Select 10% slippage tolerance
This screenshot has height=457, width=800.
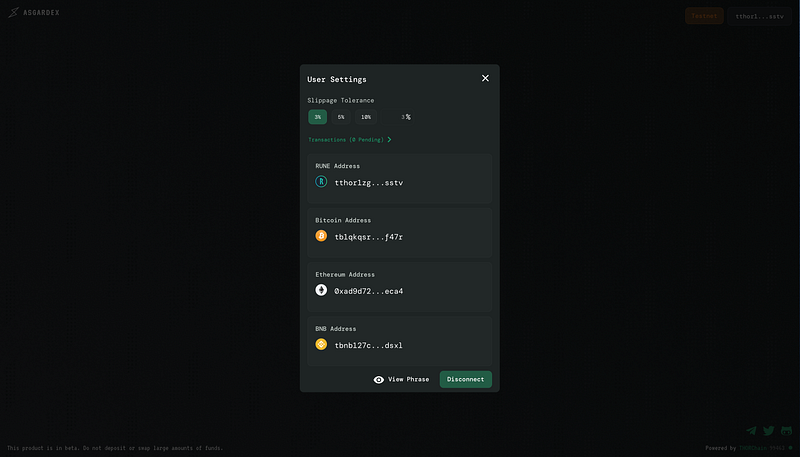tap(366, 117)
